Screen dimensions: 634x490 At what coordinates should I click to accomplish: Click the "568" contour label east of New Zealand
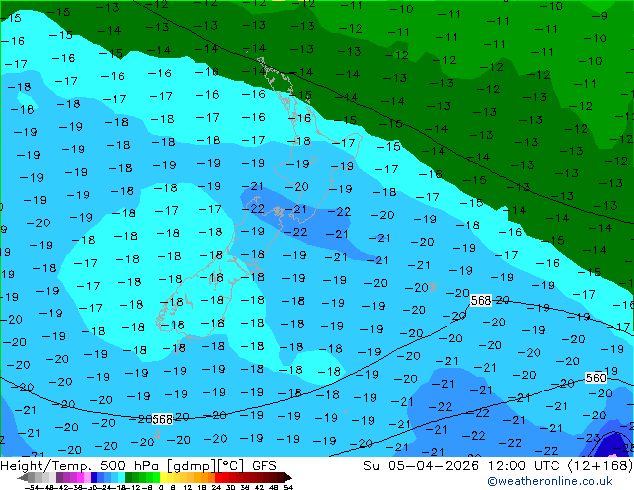[481, 301]
